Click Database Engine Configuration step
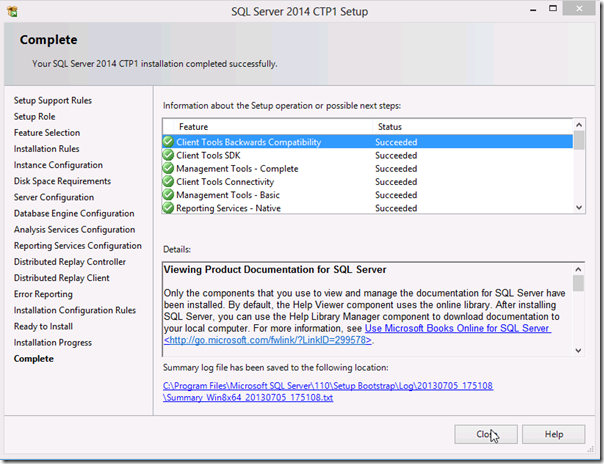Viewport: 604px width, 464px height. tap(74, 213)
